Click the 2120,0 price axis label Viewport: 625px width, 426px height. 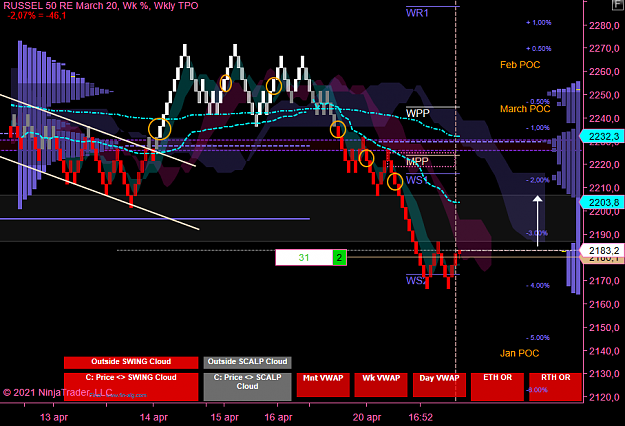point(604,397)
